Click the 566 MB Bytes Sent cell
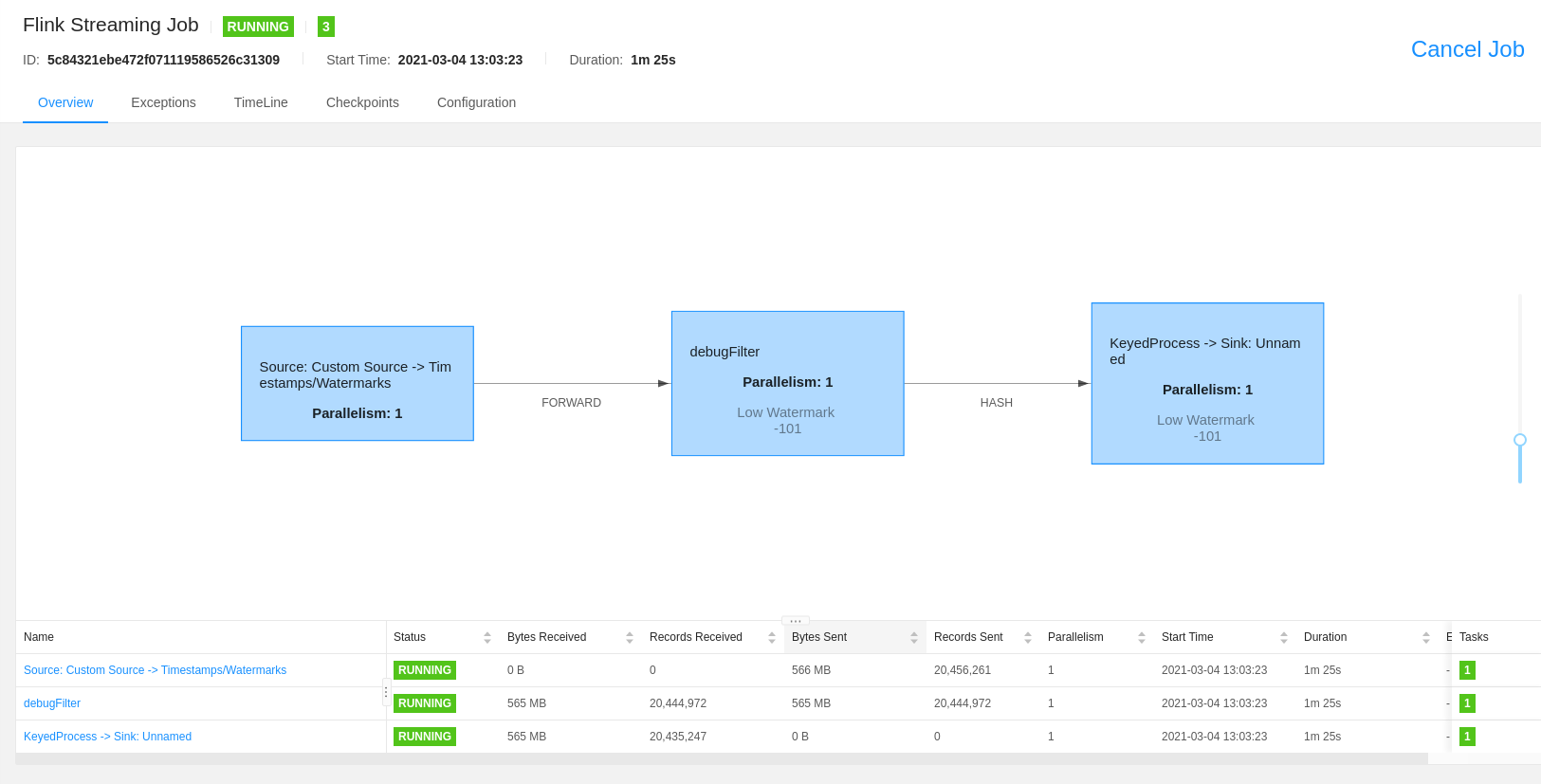The height and width of the screenshot is (784, 1541). [811, 670]
